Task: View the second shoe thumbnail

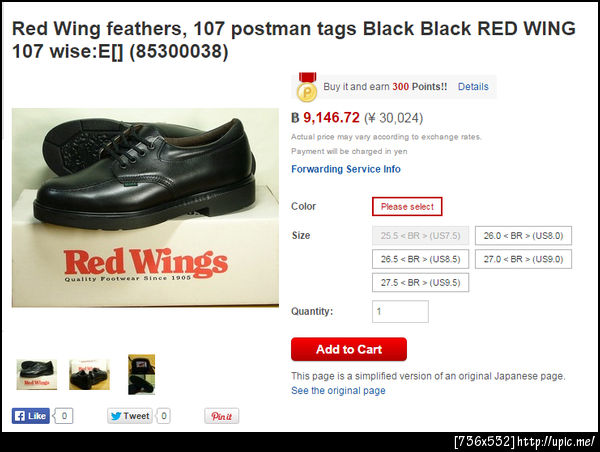Action: point(89,374)
